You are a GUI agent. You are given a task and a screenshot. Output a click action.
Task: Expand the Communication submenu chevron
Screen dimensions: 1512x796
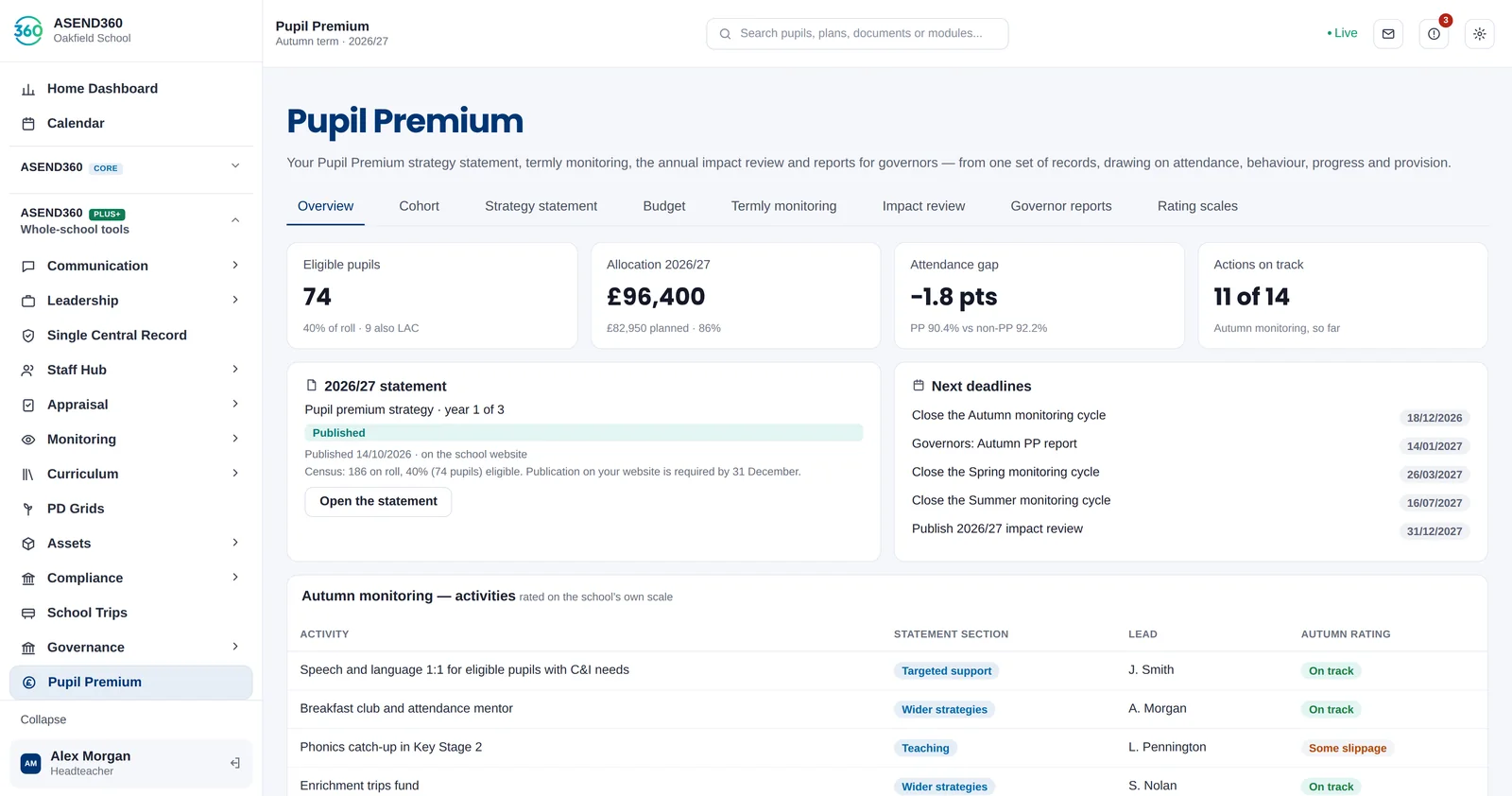coord(235,266)
